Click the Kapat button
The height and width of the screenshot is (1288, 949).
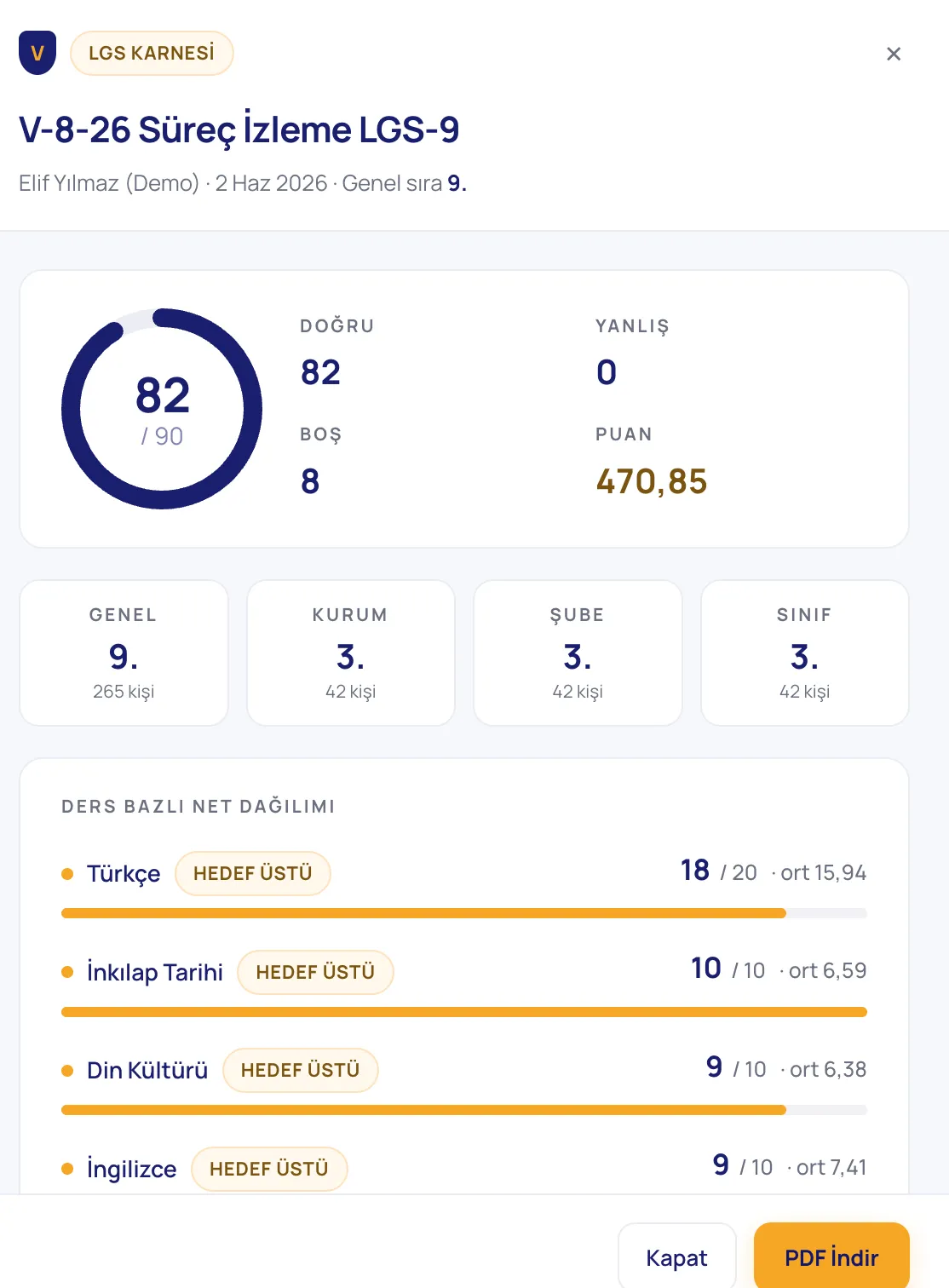(x=676, y=1257)
